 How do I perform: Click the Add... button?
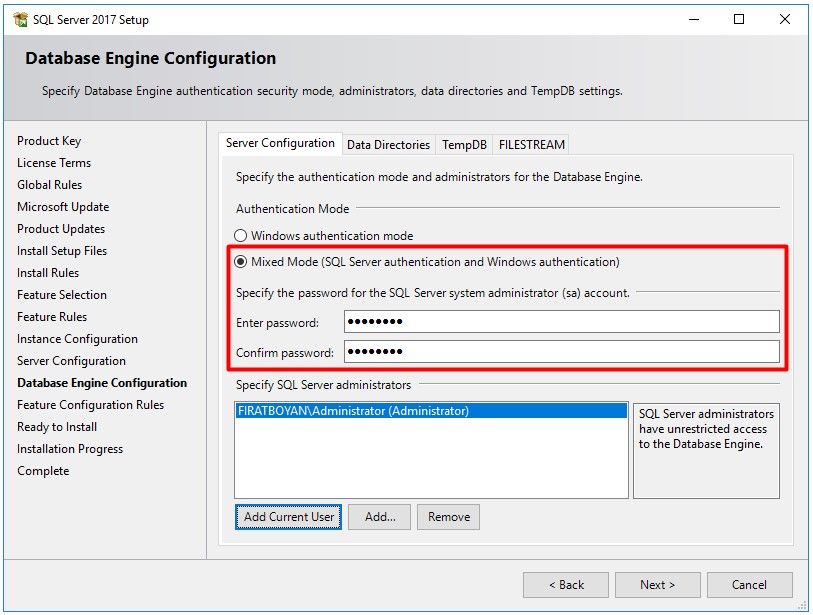(x=380, y=517)
